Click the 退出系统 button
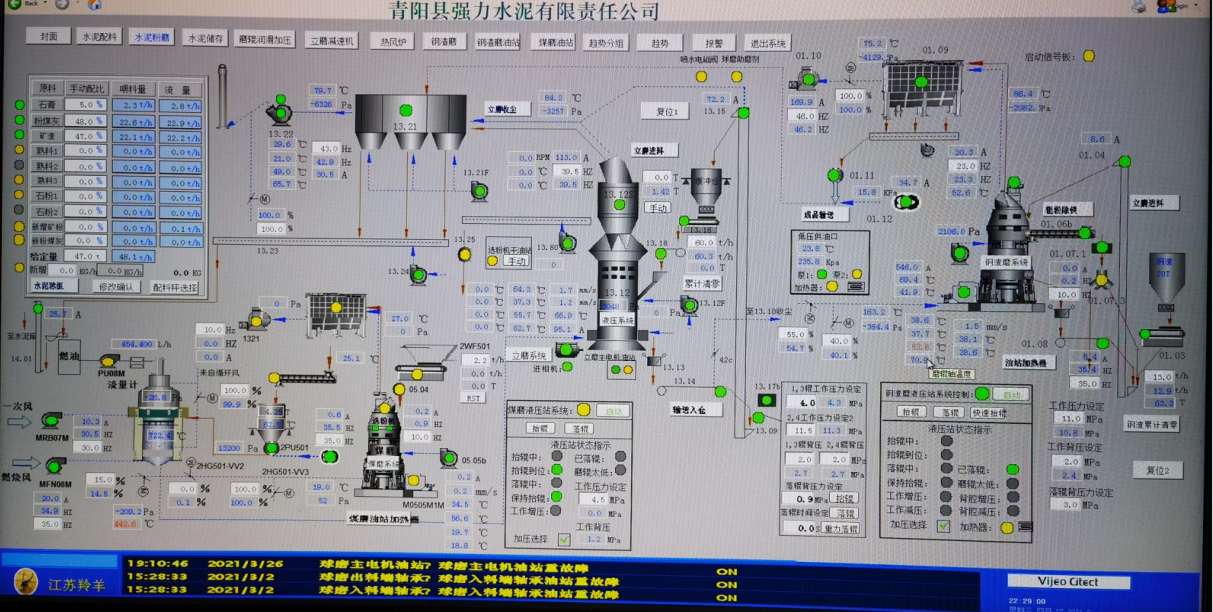The image size is (1213, 612). point(768,43)
